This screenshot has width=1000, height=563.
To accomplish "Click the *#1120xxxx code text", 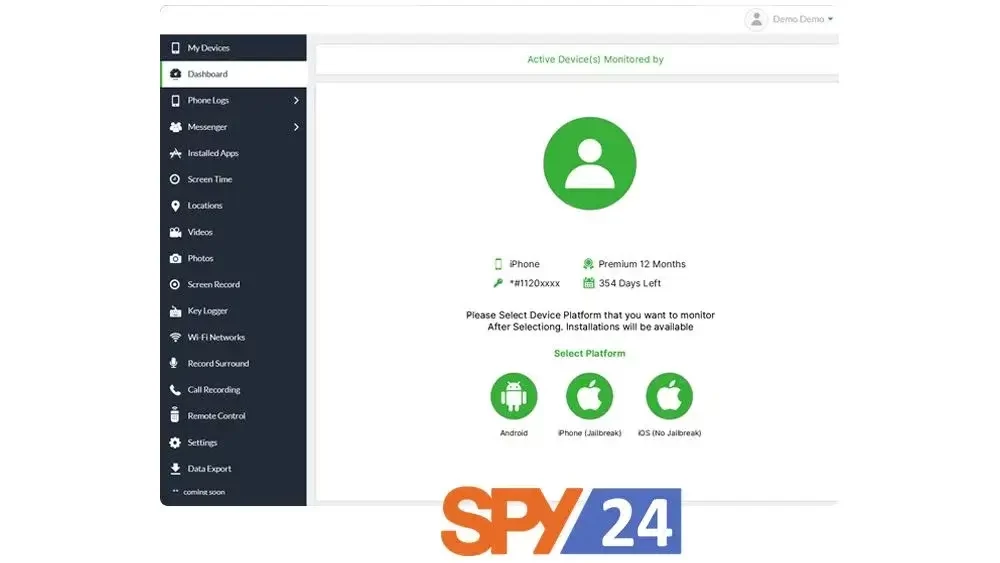I will pyautogui.click(x=534, y=283).
